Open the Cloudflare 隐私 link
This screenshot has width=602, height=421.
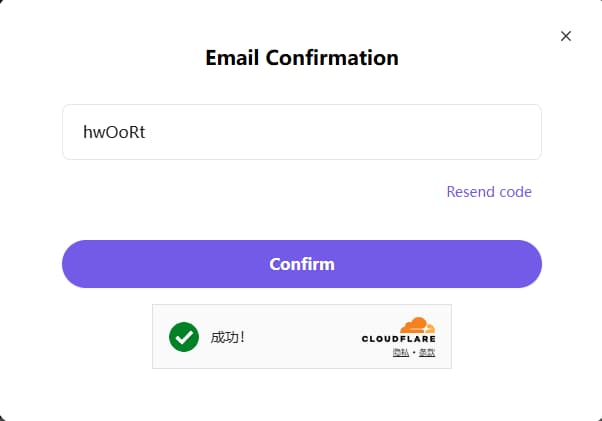[x=400, y=353]
